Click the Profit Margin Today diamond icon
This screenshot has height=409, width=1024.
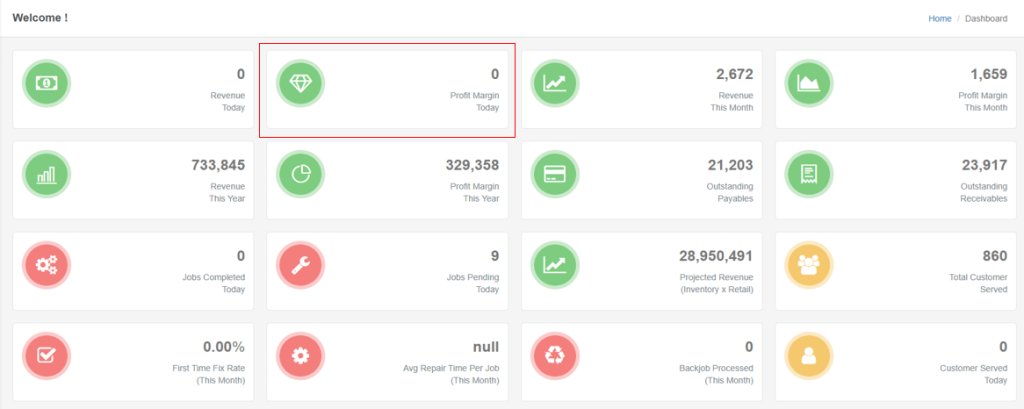tap(301, 83)
